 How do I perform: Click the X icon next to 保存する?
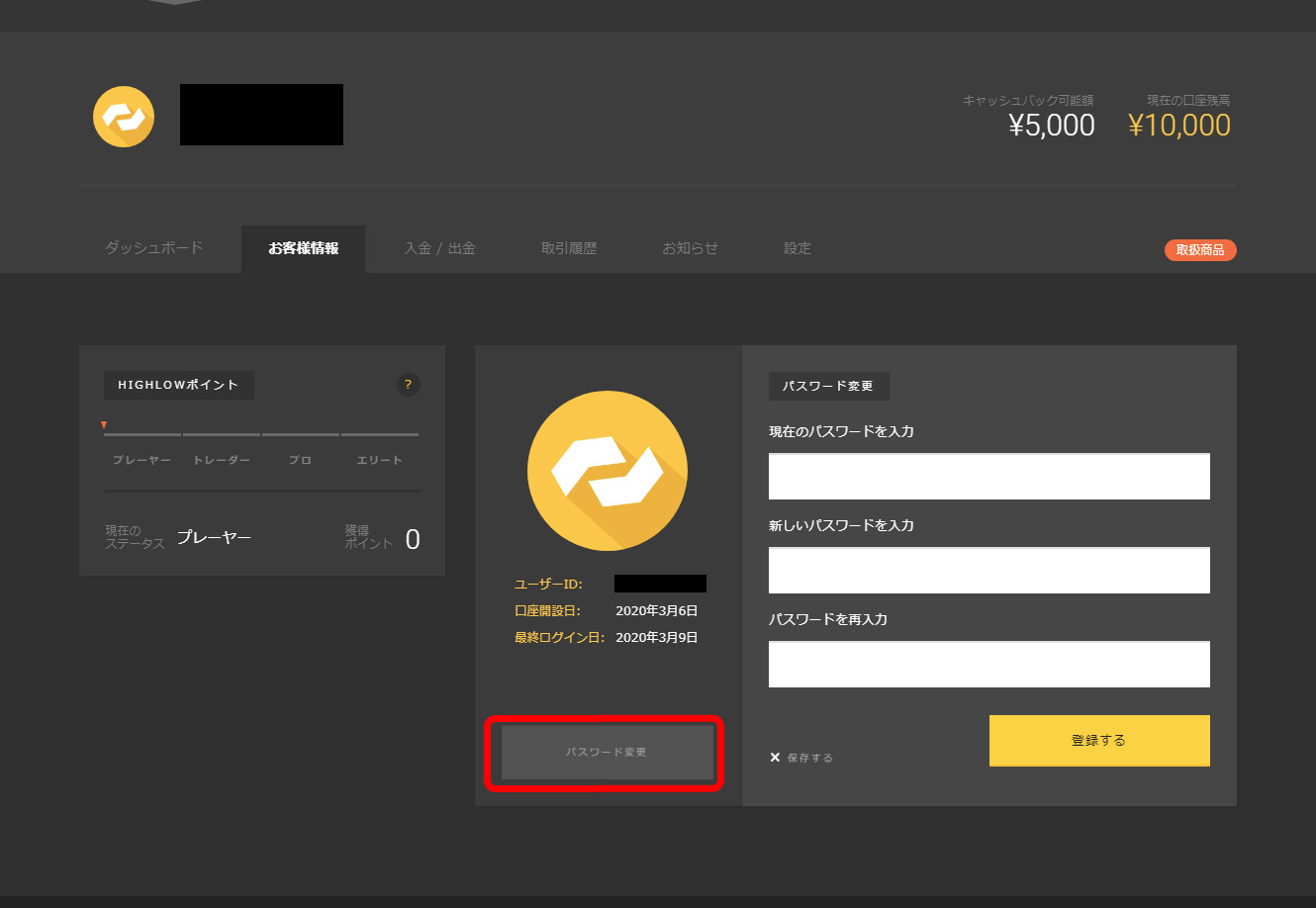tap(775, 758)
